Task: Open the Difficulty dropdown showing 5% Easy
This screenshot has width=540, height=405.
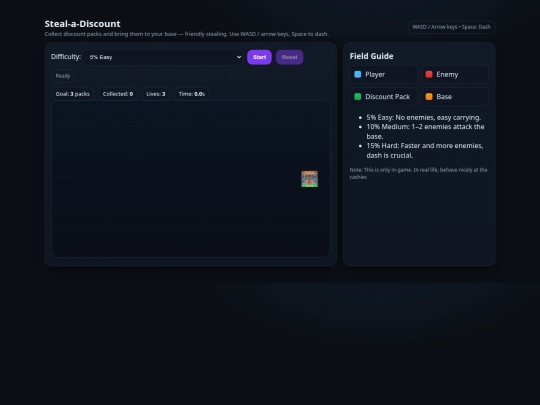Action: tap(163, 57)
